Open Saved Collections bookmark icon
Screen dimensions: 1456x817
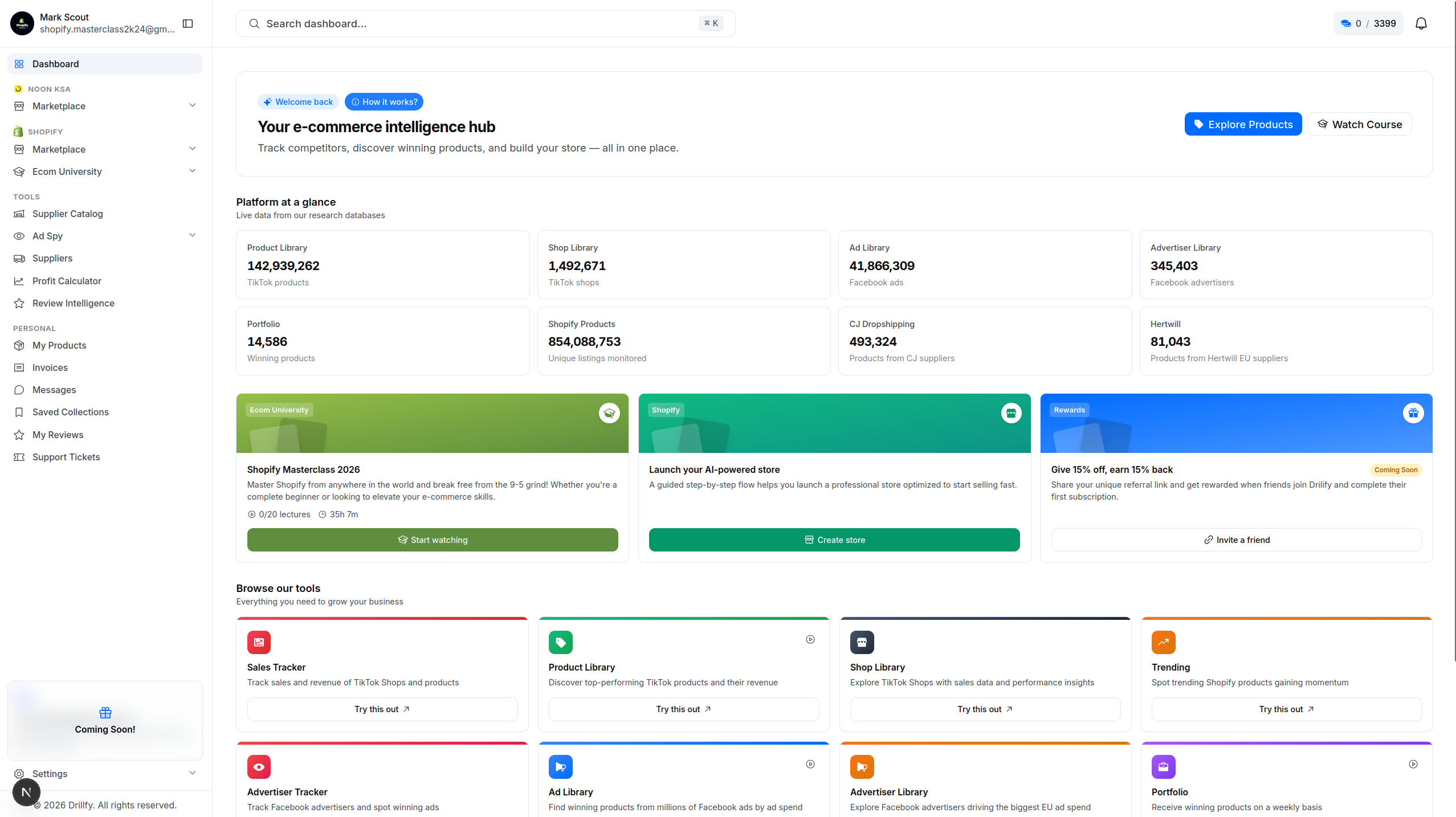pyautogui.click(x=19, y=412)
